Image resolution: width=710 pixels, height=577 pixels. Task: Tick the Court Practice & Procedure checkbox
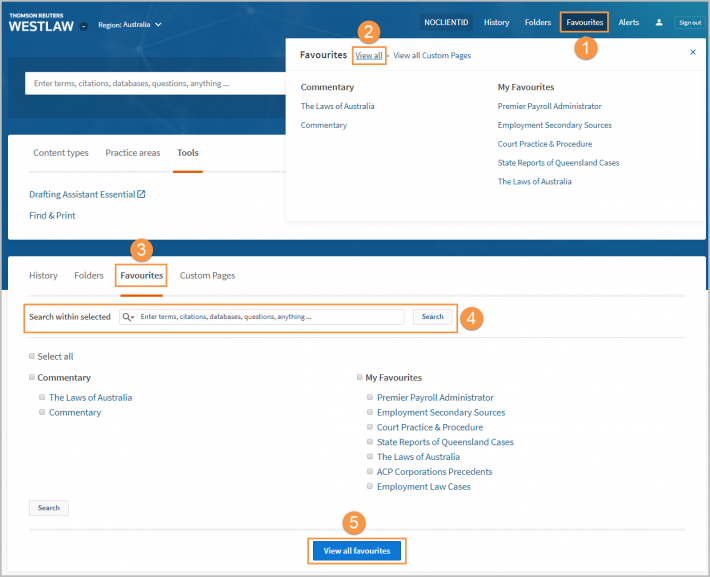[x=370, y=427]
